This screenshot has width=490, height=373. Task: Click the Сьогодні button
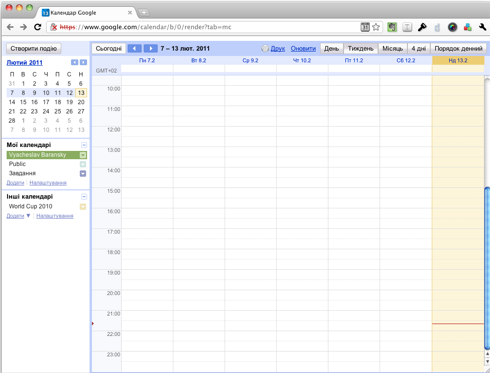(x=109, y=49)
